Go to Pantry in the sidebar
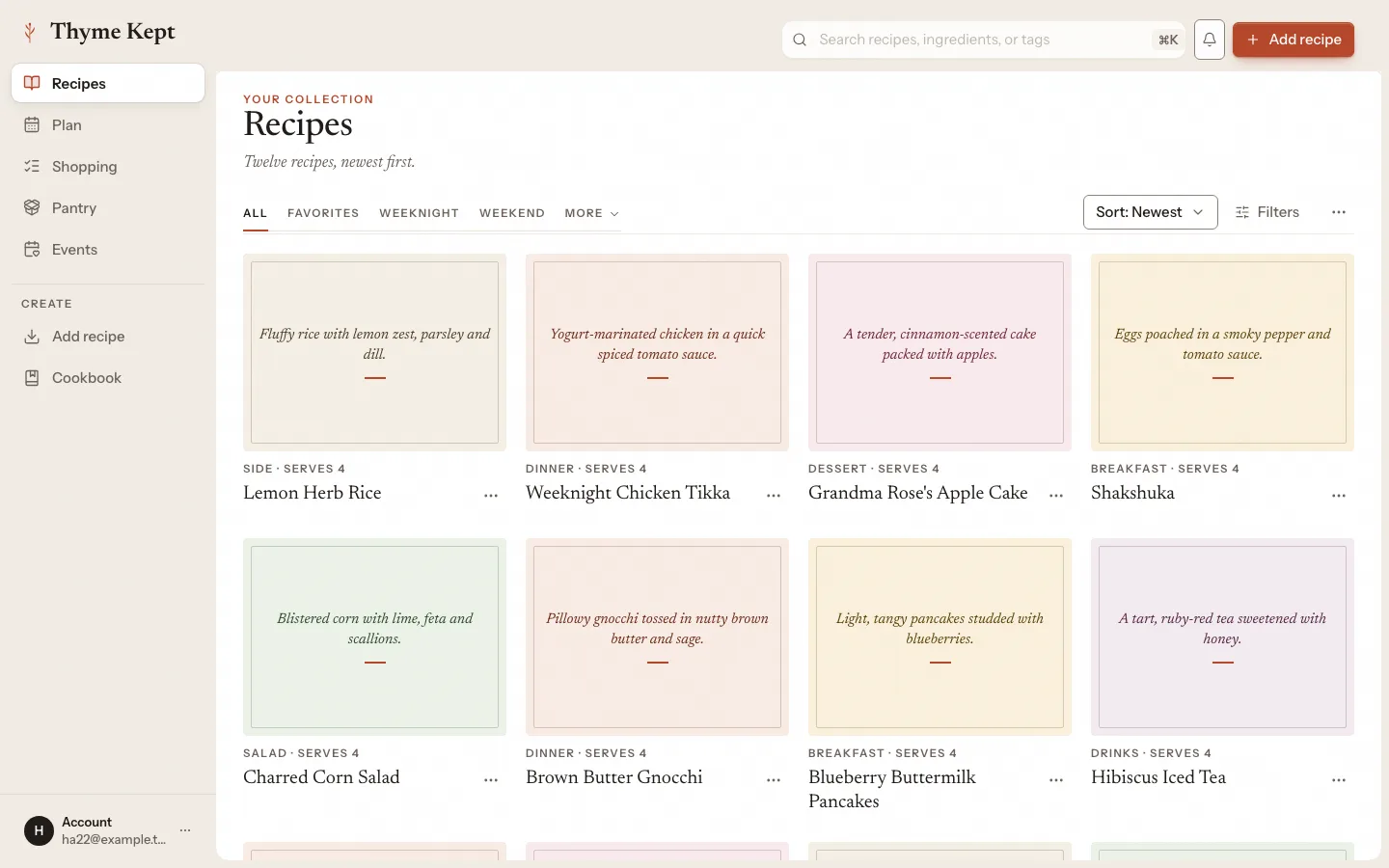This screenshot has width=1389, height=868. tap(108, 207)
